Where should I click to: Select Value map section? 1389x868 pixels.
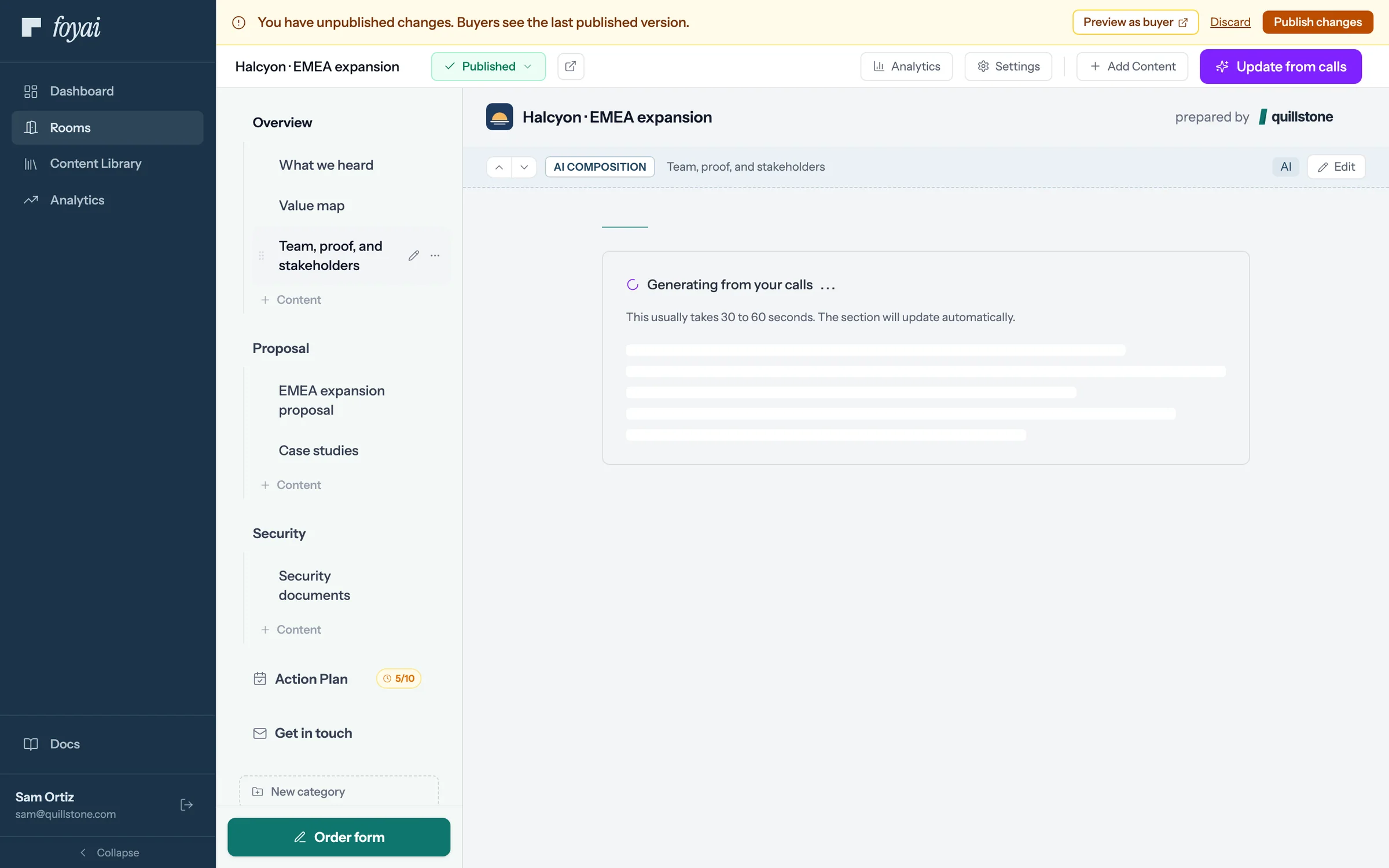[x=311, y=206]
